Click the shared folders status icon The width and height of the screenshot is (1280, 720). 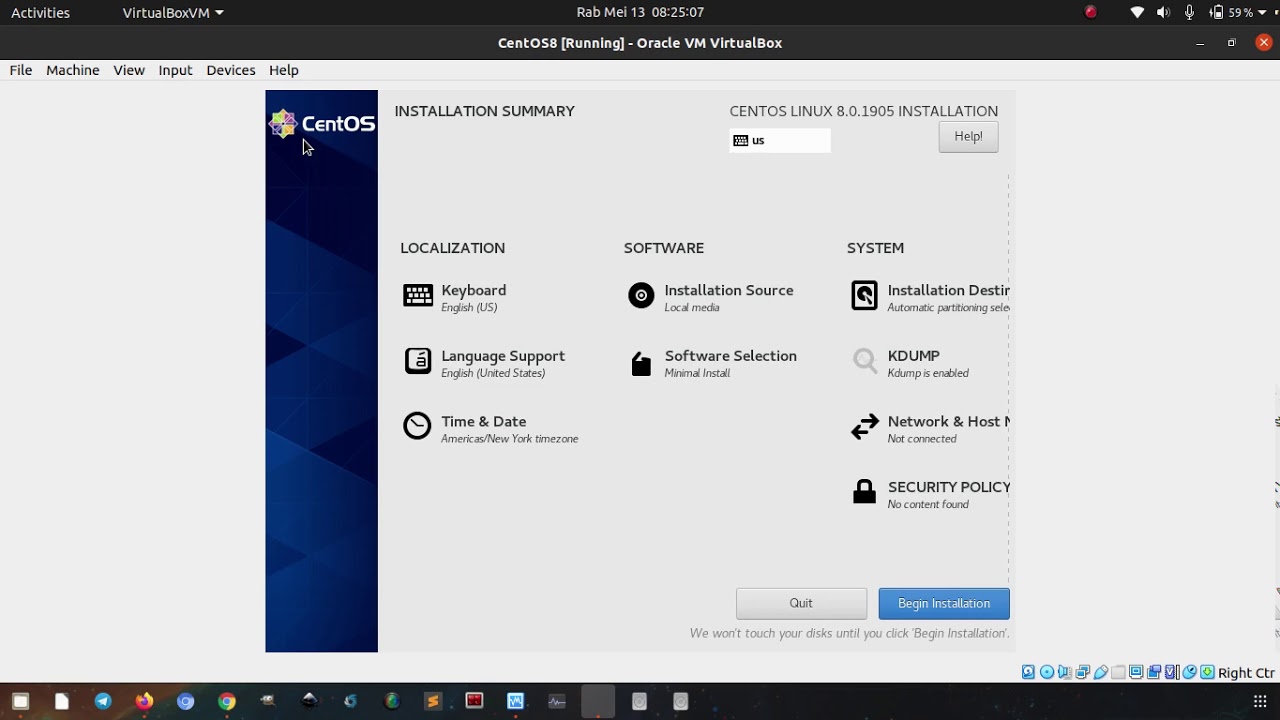(x=1118, y=672)
